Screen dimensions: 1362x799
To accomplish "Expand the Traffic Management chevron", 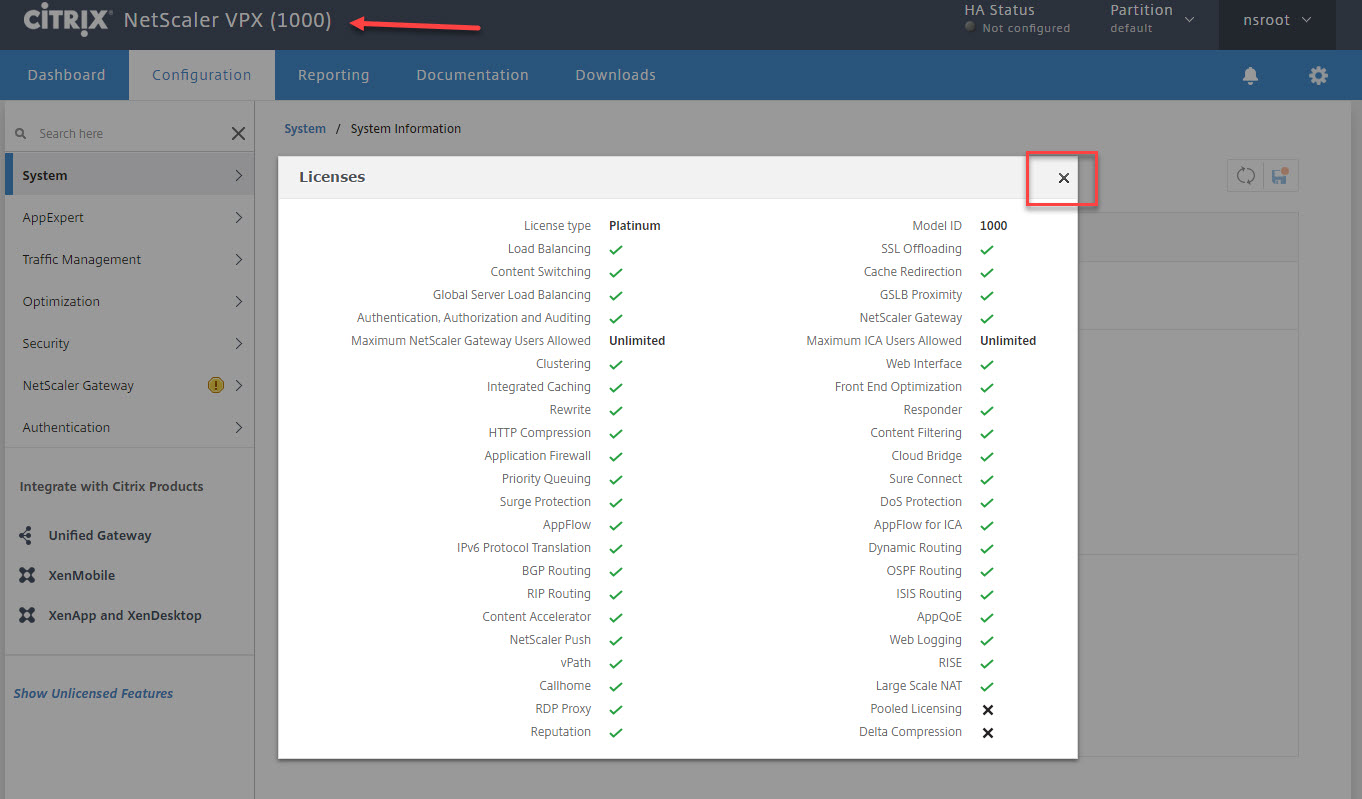I will (x=238, y=259).
